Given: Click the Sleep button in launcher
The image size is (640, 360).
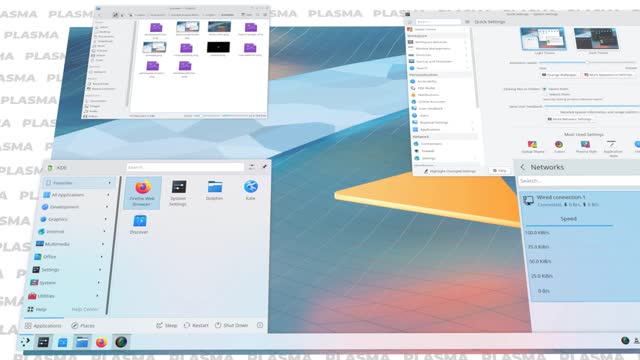Looking at the screenshot, I should 167,325.
